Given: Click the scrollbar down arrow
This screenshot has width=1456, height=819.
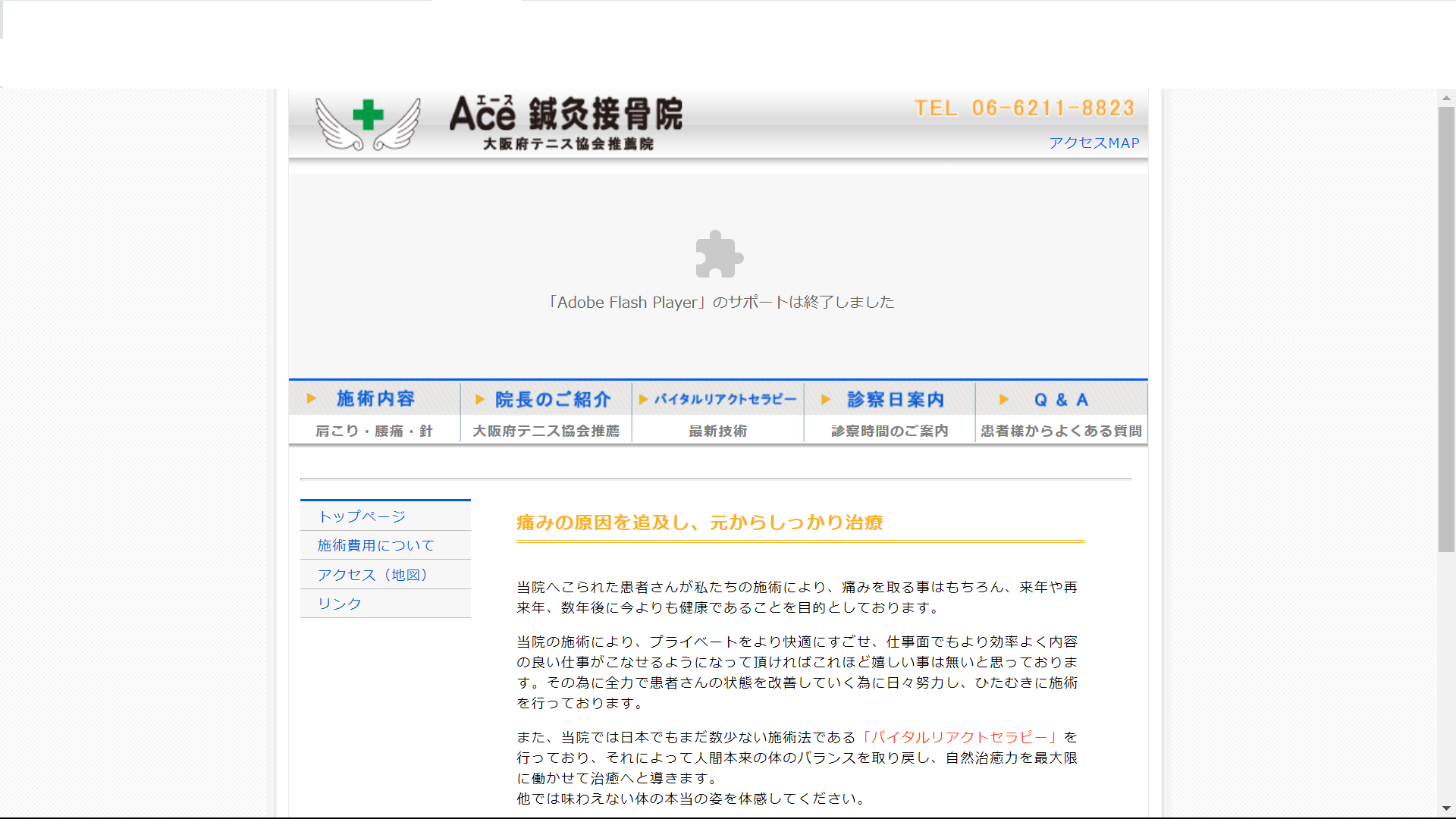Looking at the screenshot, I should (x=1446, y=808).
